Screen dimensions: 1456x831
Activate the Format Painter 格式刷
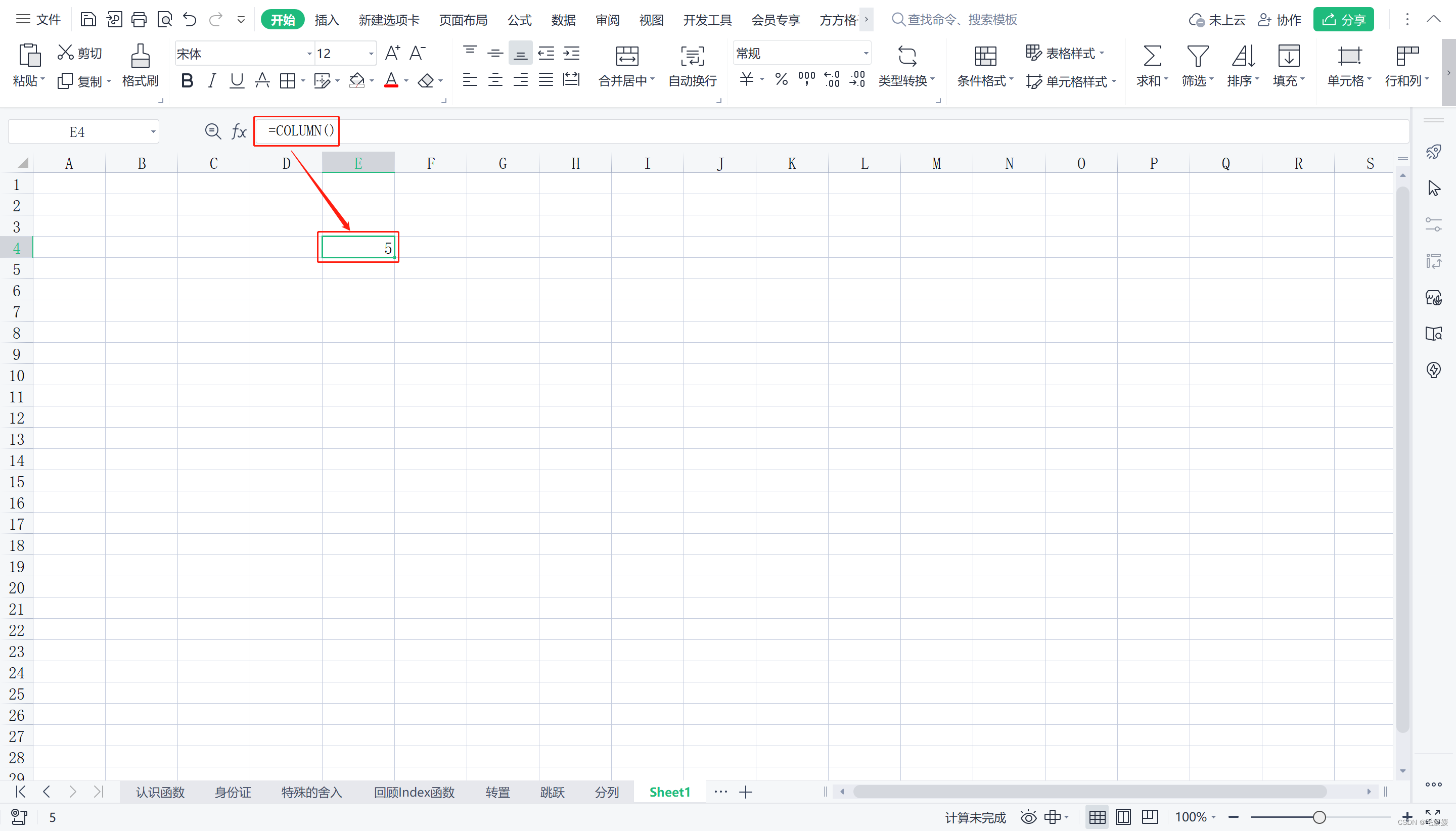(x=140, y=65)
